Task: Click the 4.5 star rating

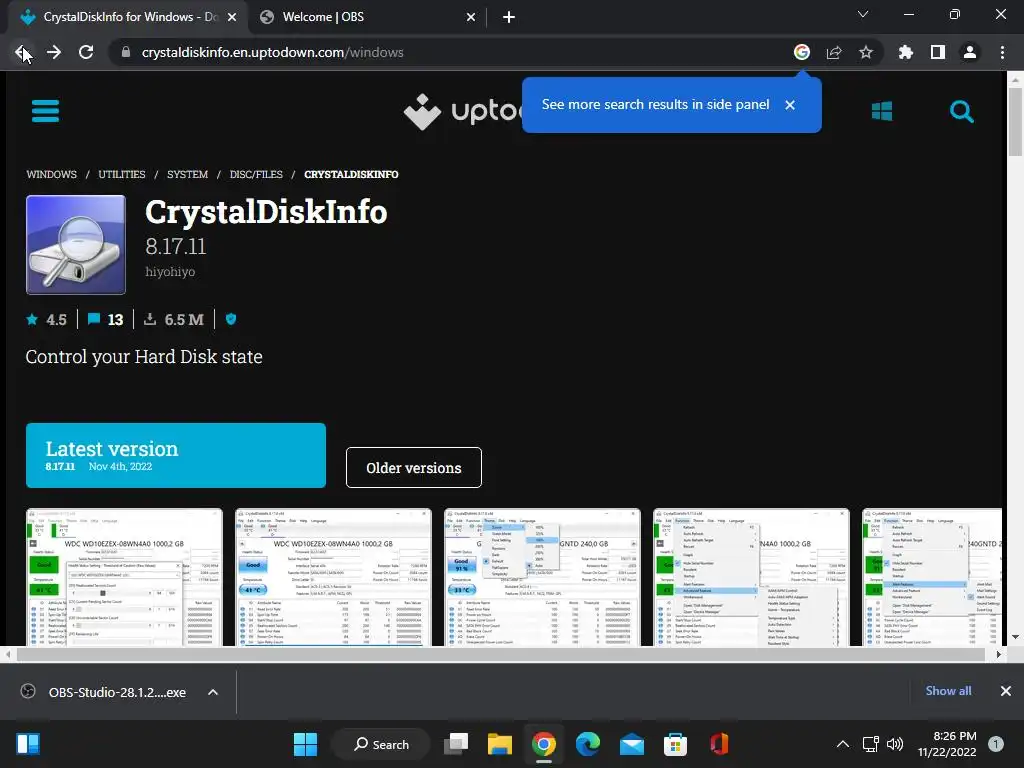Action: click(46, 319)
